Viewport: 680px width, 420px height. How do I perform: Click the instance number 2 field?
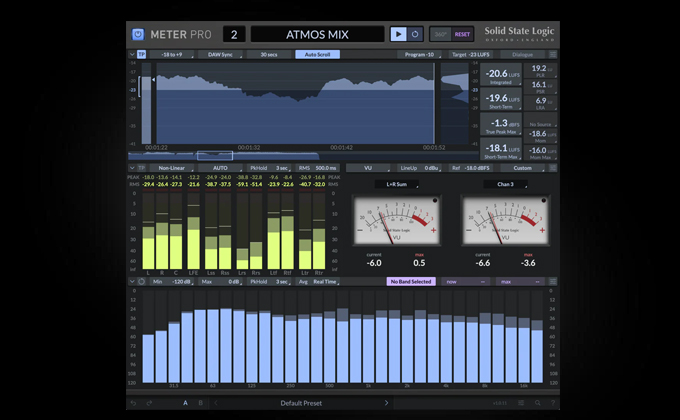tap(234, 34)
